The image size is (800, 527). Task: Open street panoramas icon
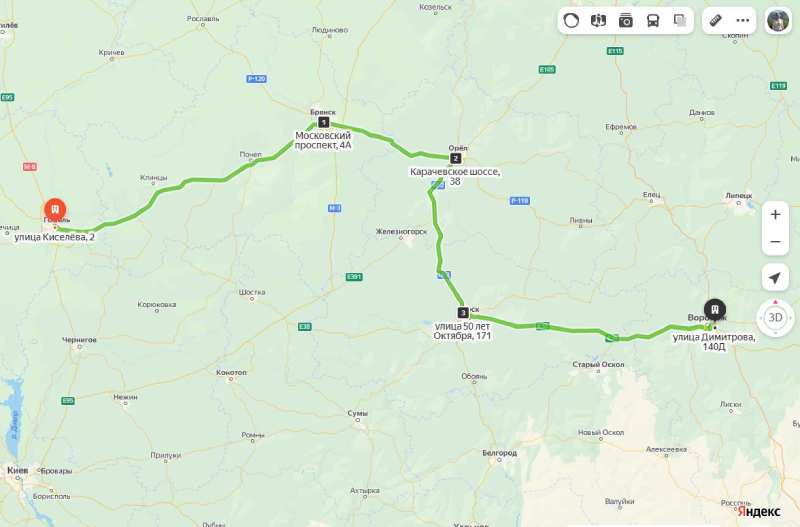pos(598,20)
